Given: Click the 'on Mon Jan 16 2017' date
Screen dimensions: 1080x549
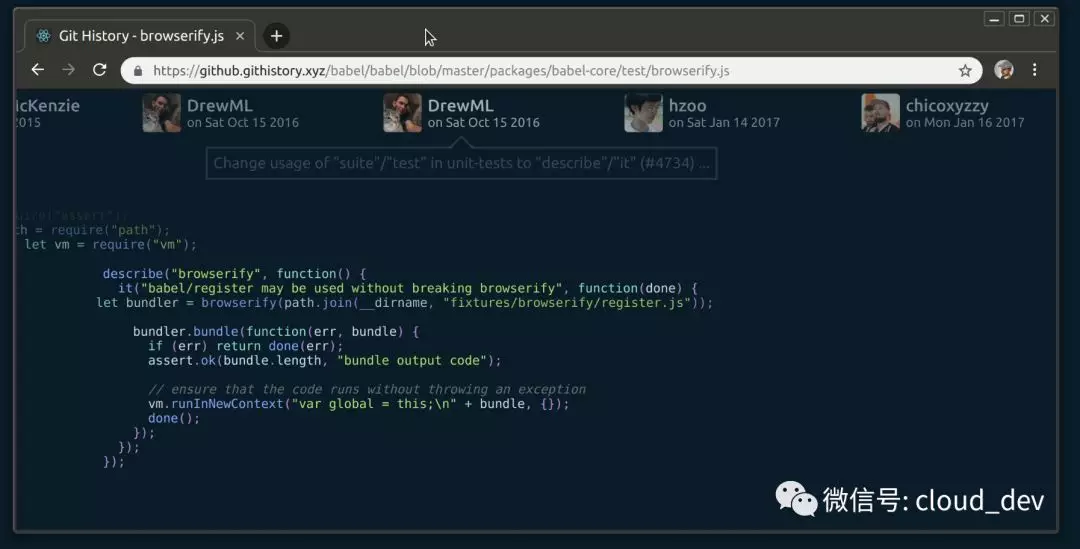Looking at the screenshot, I should click(965, 123).
